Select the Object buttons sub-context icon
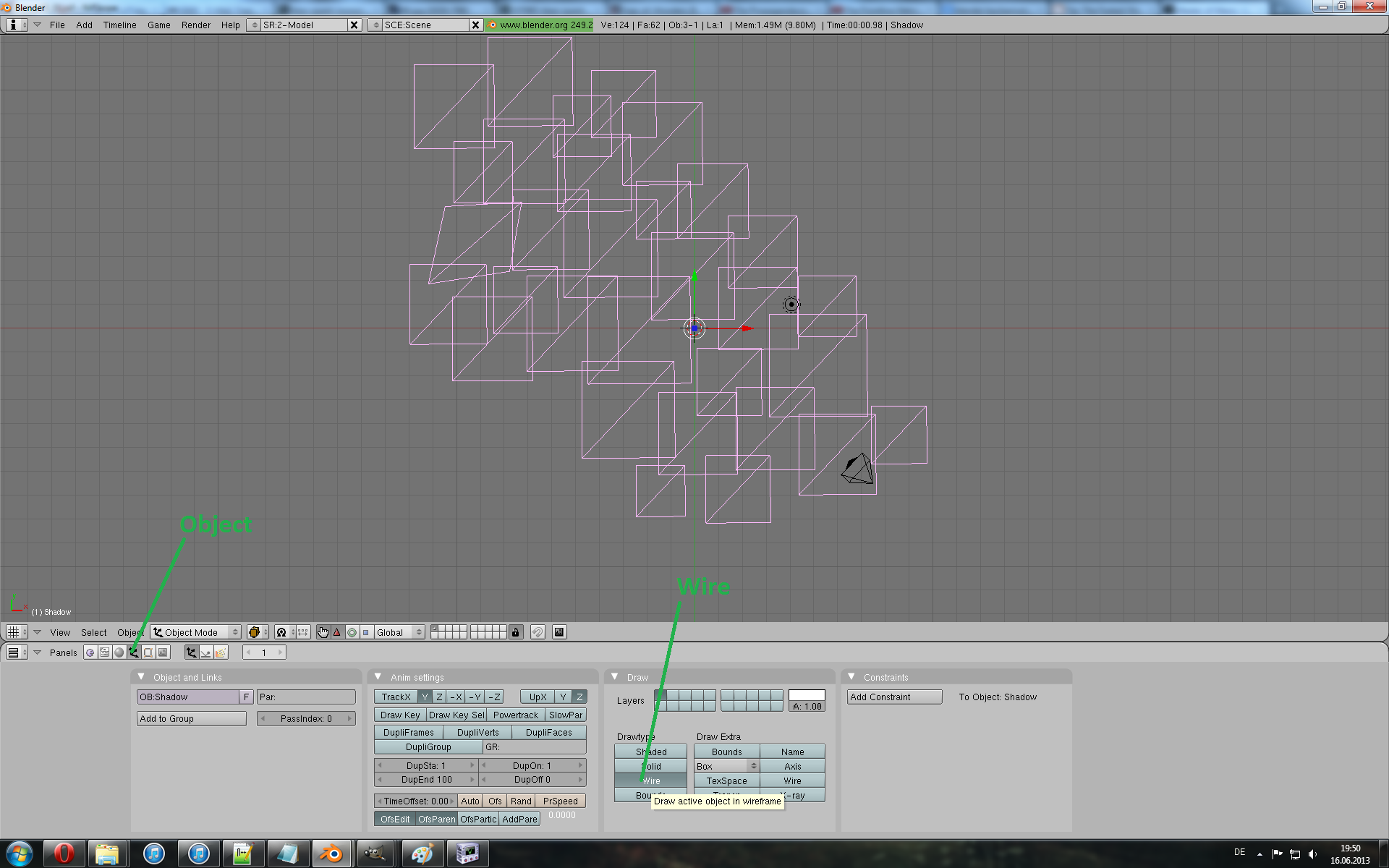This screenshot has height=868, width=1389. pyautogui.click(x=192, y=652)
